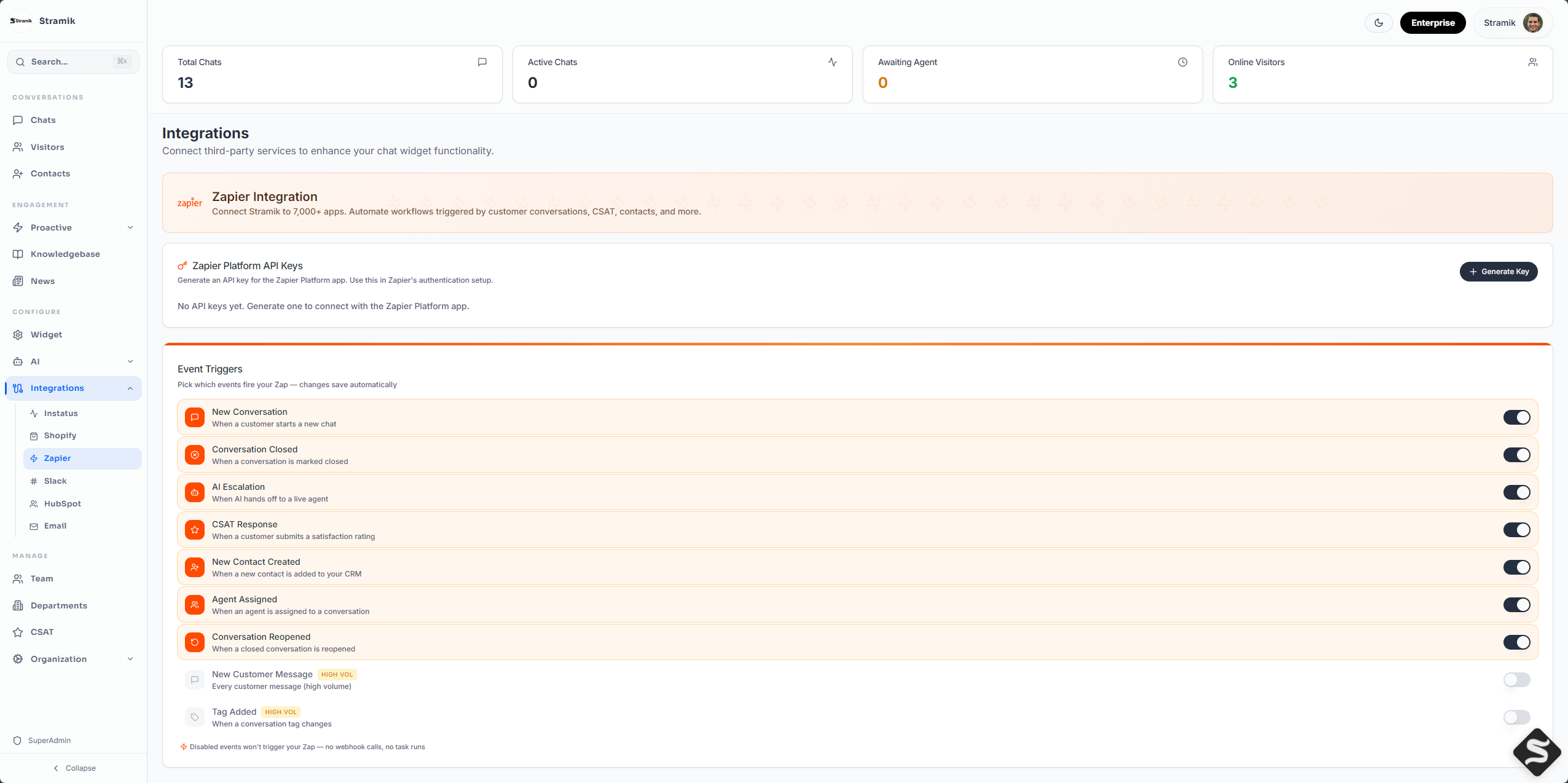The height and width of the screenshot is (783, 1568).
Task: Click the Awaiting Agent clock icon
Action: 1182,62
